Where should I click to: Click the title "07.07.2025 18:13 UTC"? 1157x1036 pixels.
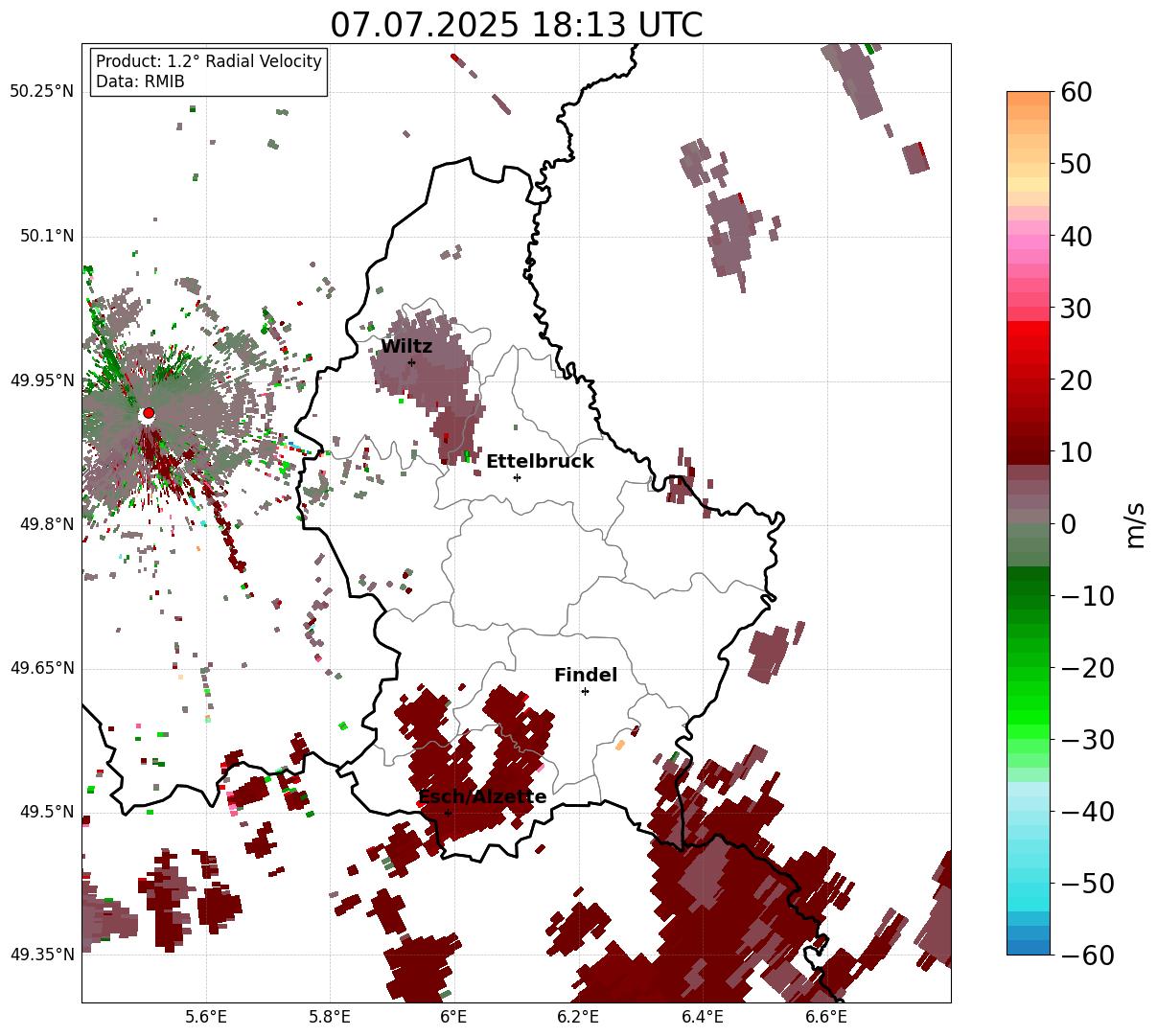click(516, 25)
